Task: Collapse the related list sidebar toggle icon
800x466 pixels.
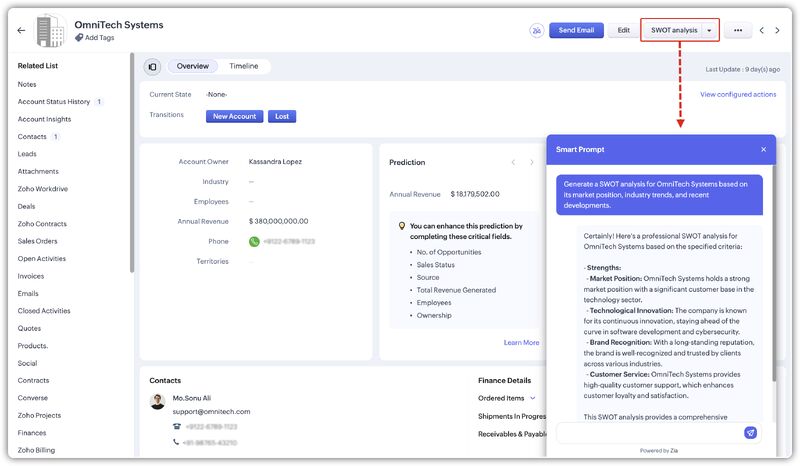Action: 152,67
